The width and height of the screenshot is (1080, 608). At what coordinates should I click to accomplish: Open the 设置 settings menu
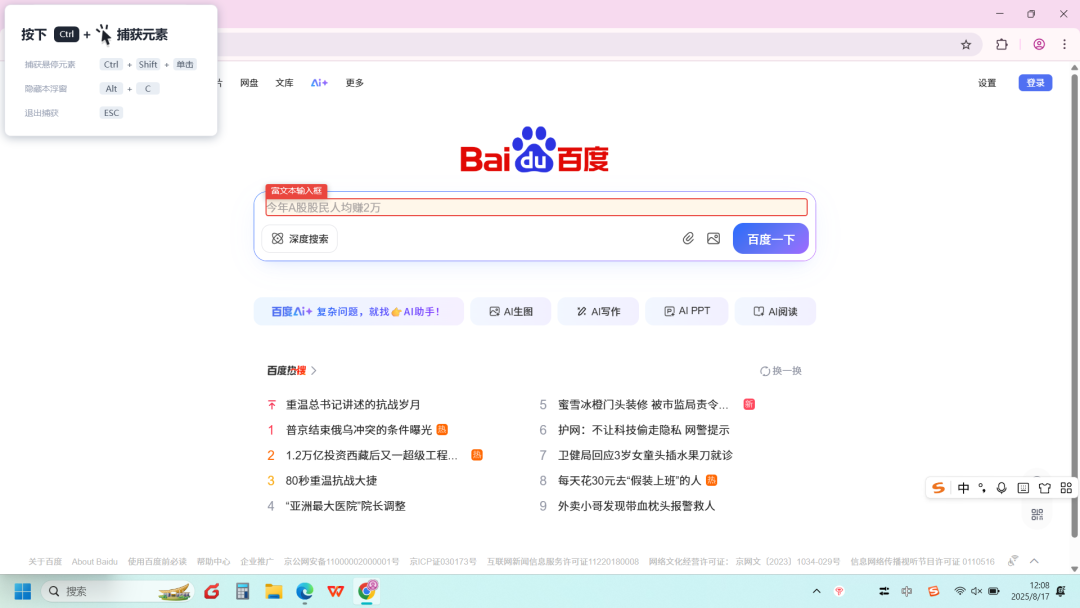987,83
